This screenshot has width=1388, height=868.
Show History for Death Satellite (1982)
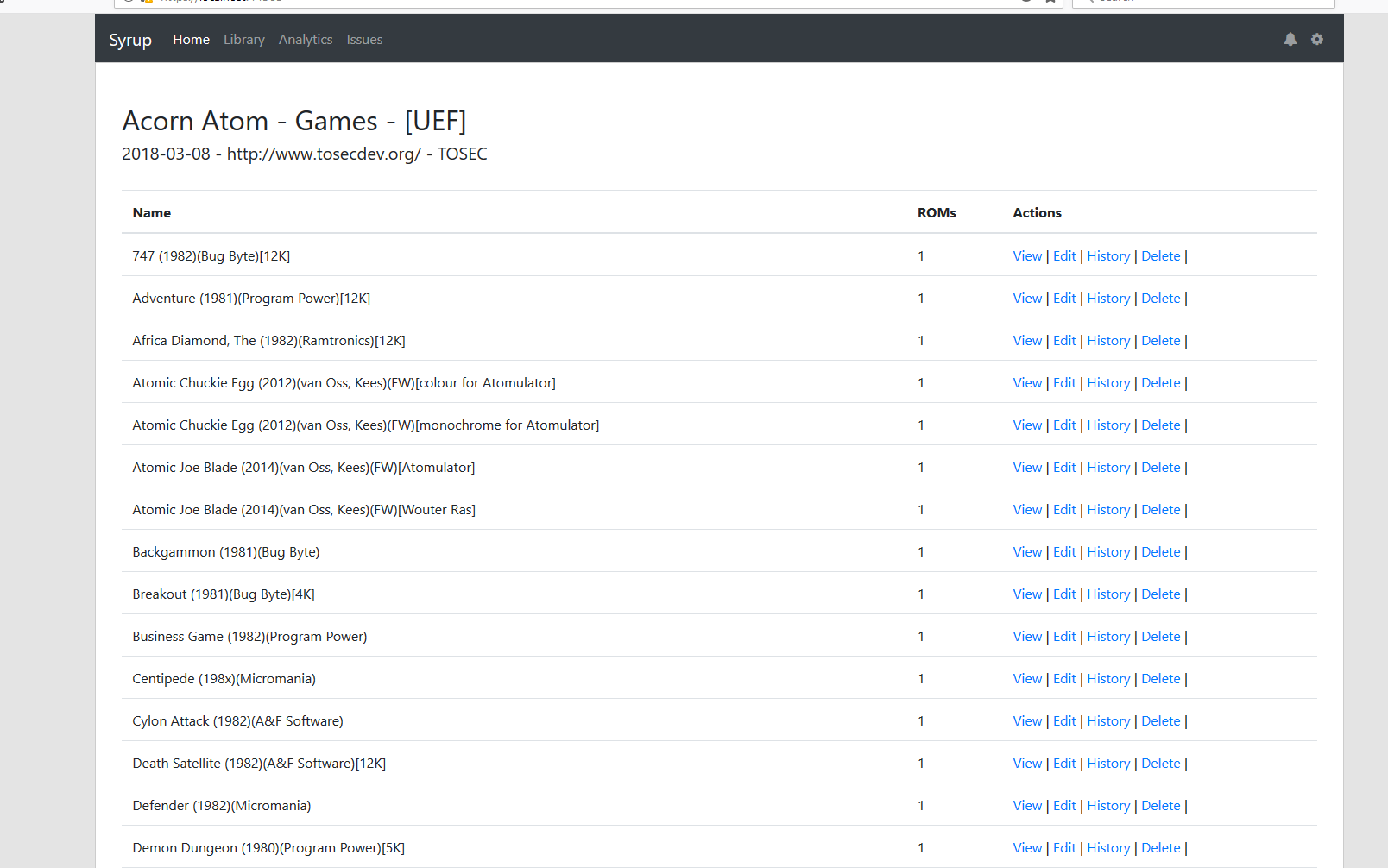click(x=1108, y=764)
